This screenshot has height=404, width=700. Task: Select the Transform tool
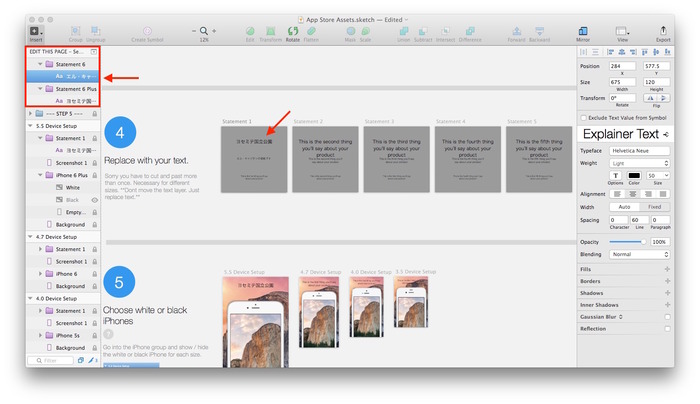pos(271,31)
